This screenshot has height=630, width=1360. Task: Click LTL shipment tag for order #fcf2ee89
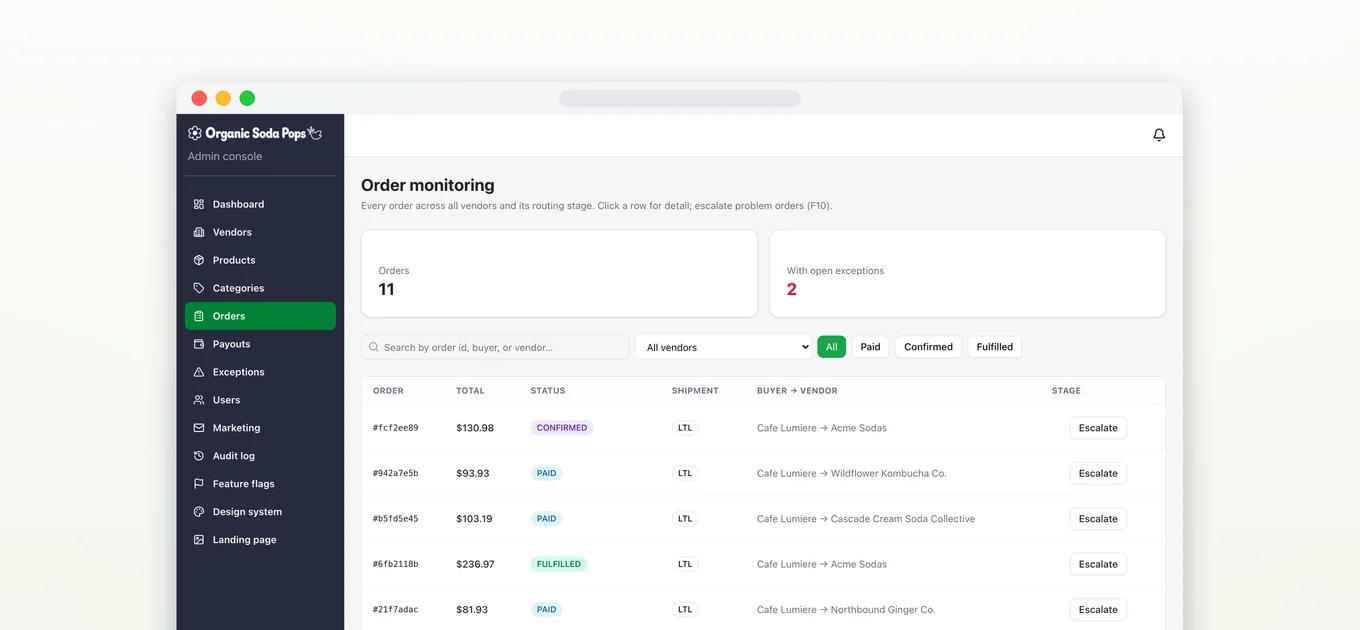point(685,428)
